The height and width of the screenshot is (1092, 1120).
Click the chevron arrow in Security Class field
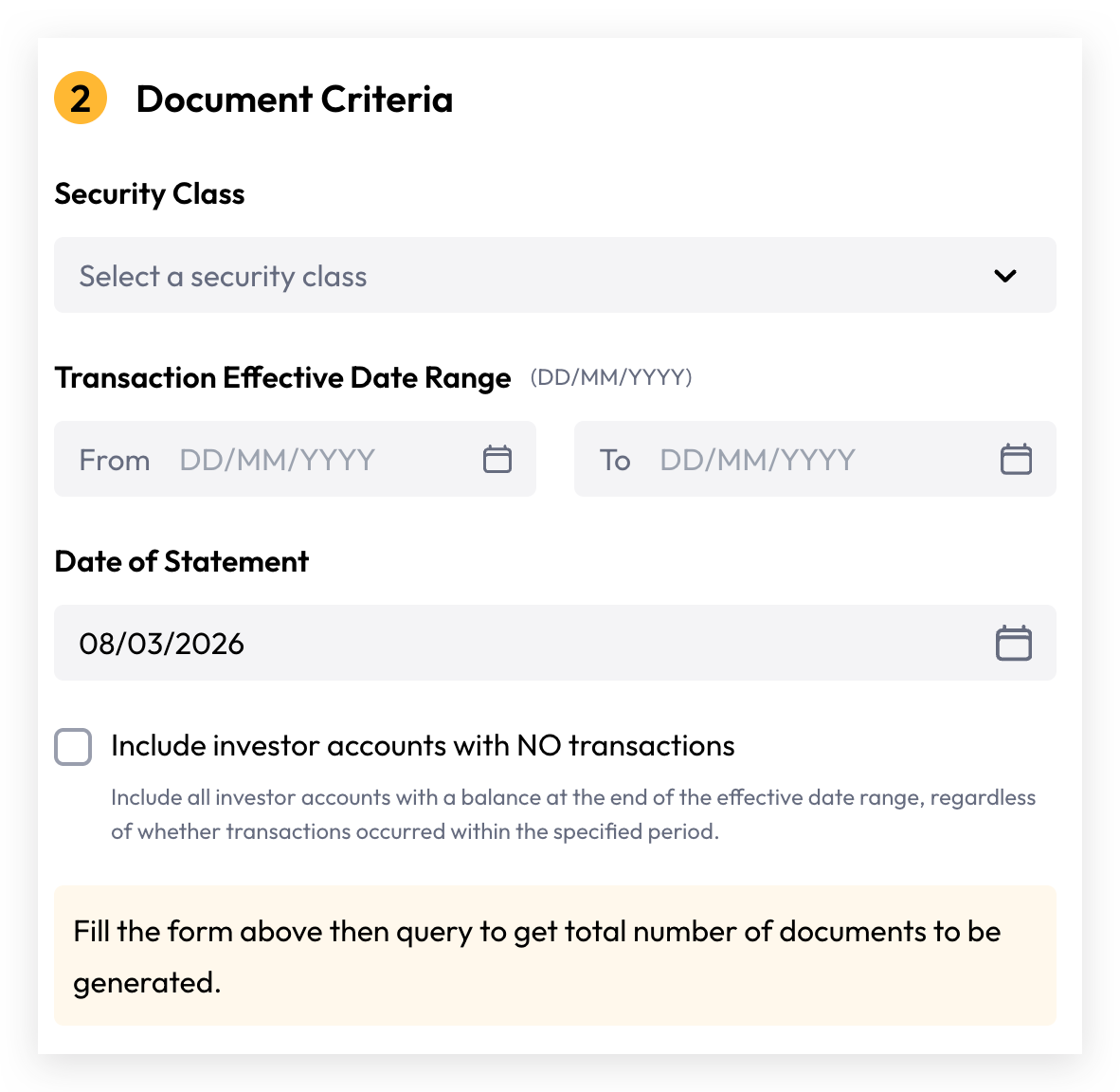[x=1005, y=275]
